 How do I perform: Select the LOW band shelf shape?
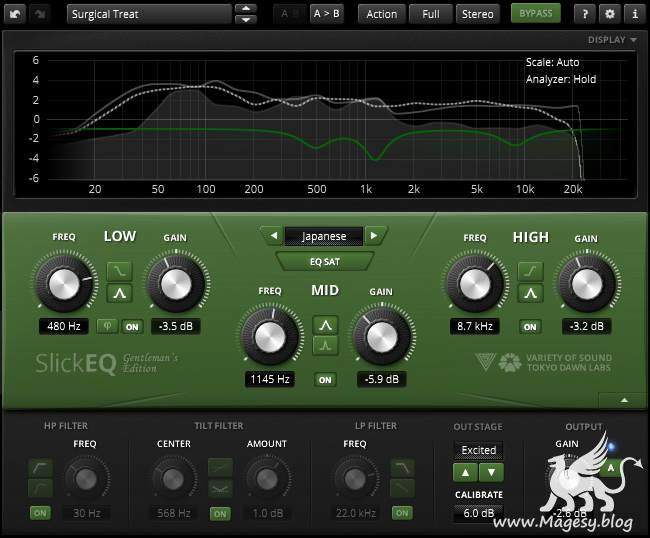(119, 271)
